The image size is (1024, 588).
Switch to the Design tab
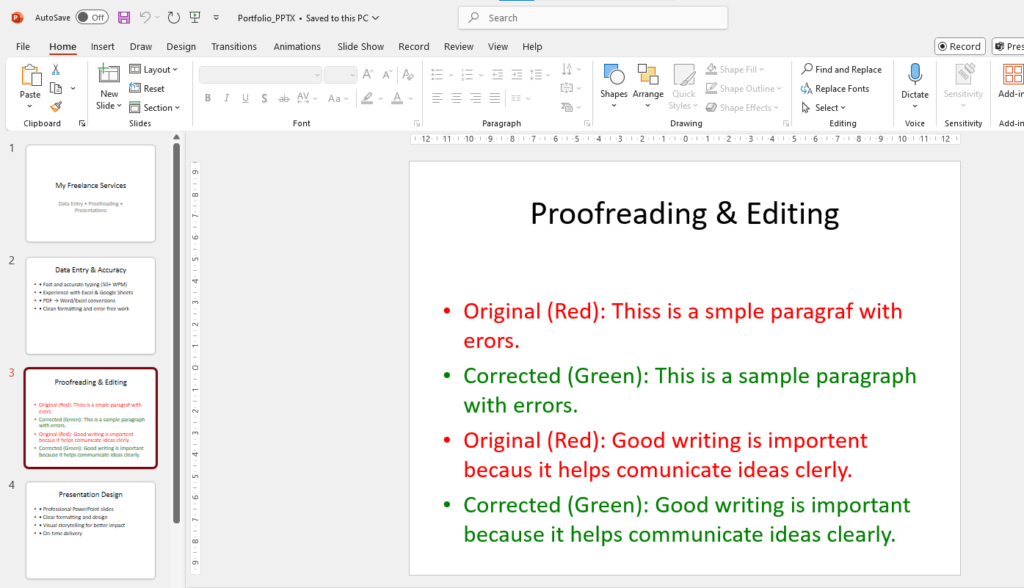click(181, 46)
